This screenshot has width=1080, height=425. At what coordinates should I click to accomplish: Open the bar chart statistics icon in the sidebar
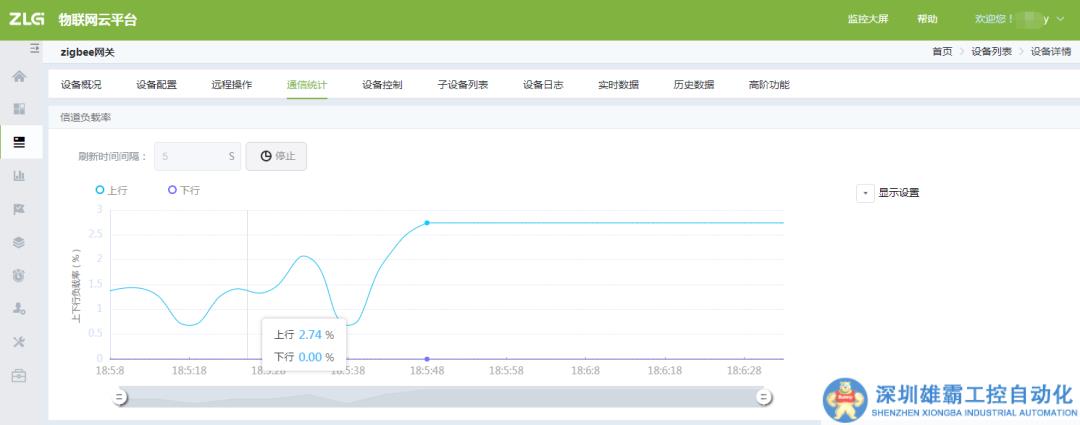pyautogui.click(x=19, y=176)
